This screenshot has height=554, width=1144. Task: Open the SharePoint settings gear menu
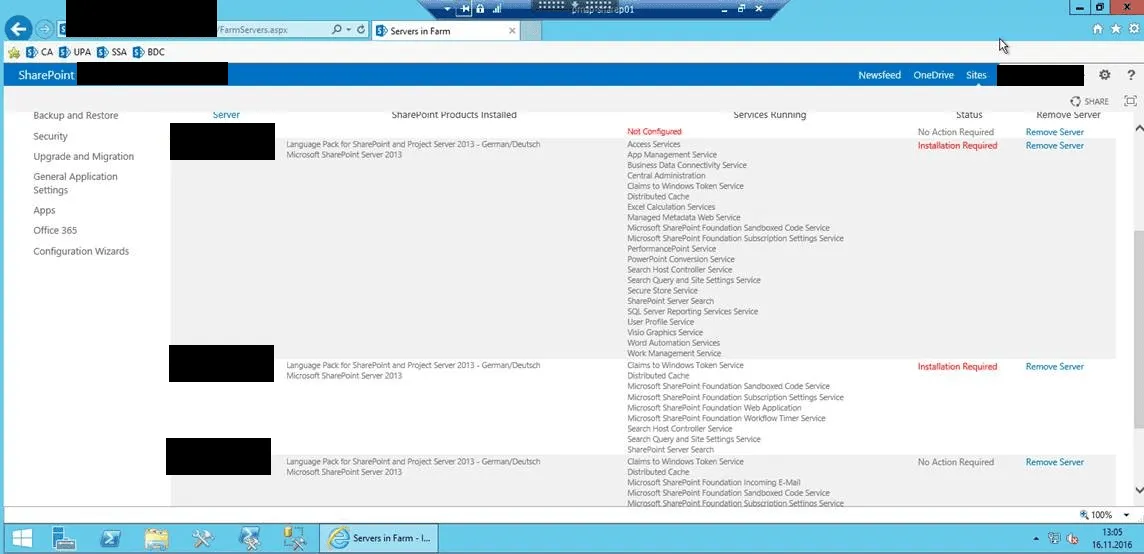tap(1105, 74)
